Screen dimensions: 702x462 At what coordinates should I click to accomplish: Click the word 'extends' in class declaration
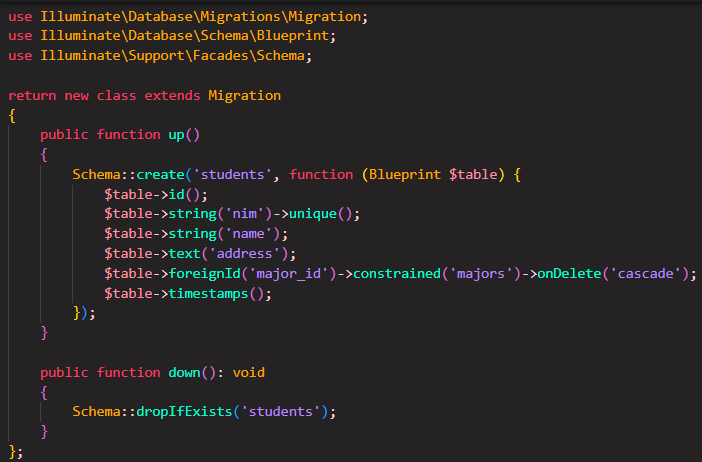[172, 96]
